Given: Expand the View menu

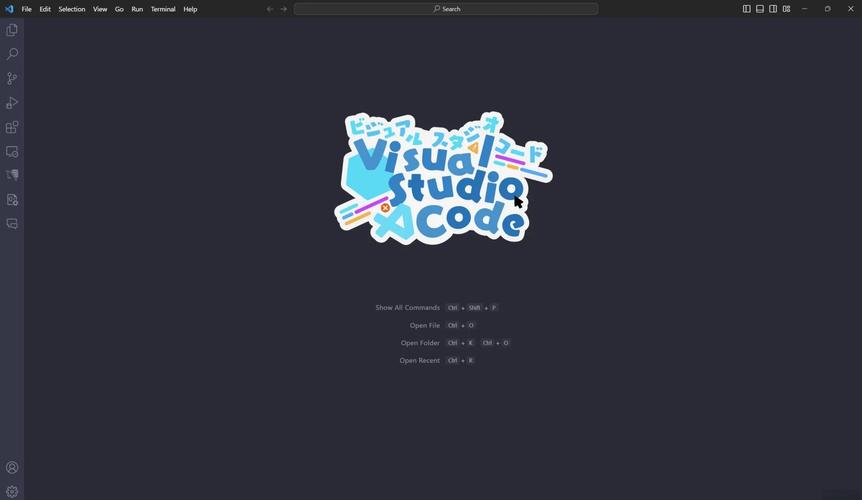Looking at the screenshot, I should pyautogui.click(x=100, y=9).
